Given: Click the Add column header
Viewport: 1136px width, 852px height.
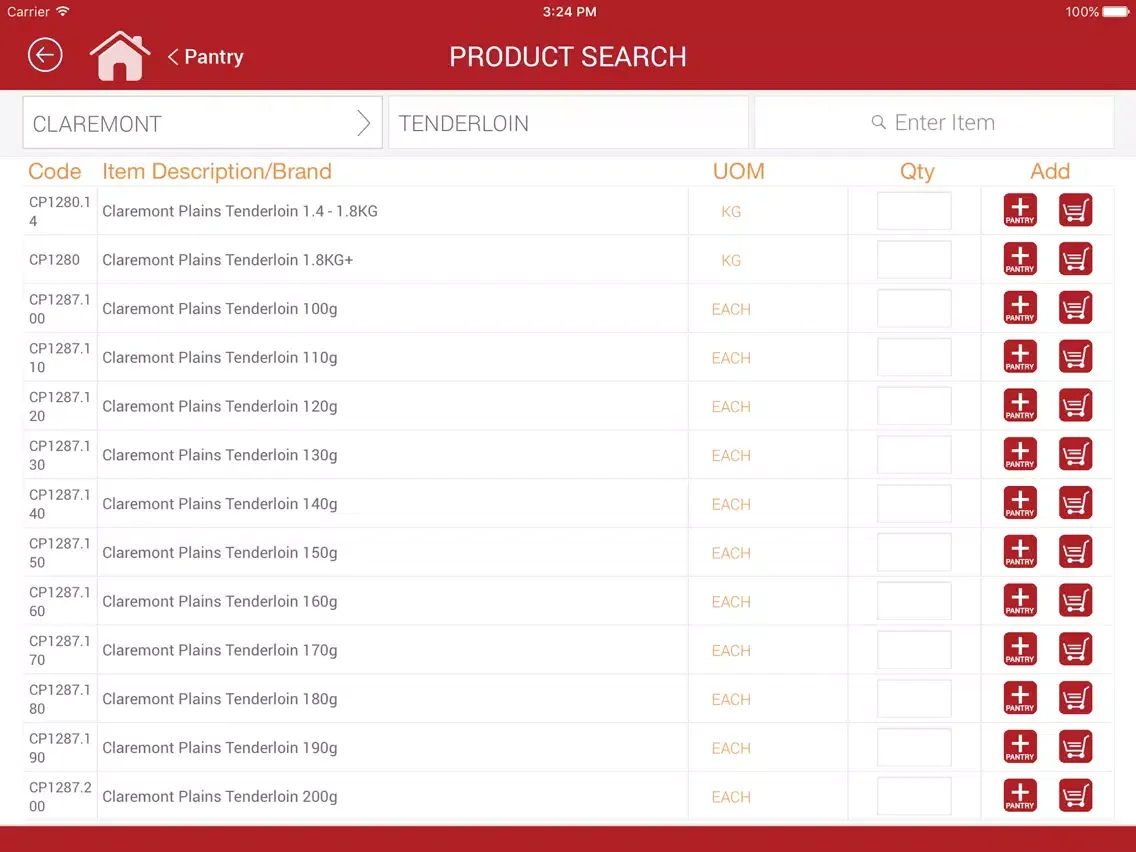Looking at the screenshot, I should [1050, 171].
